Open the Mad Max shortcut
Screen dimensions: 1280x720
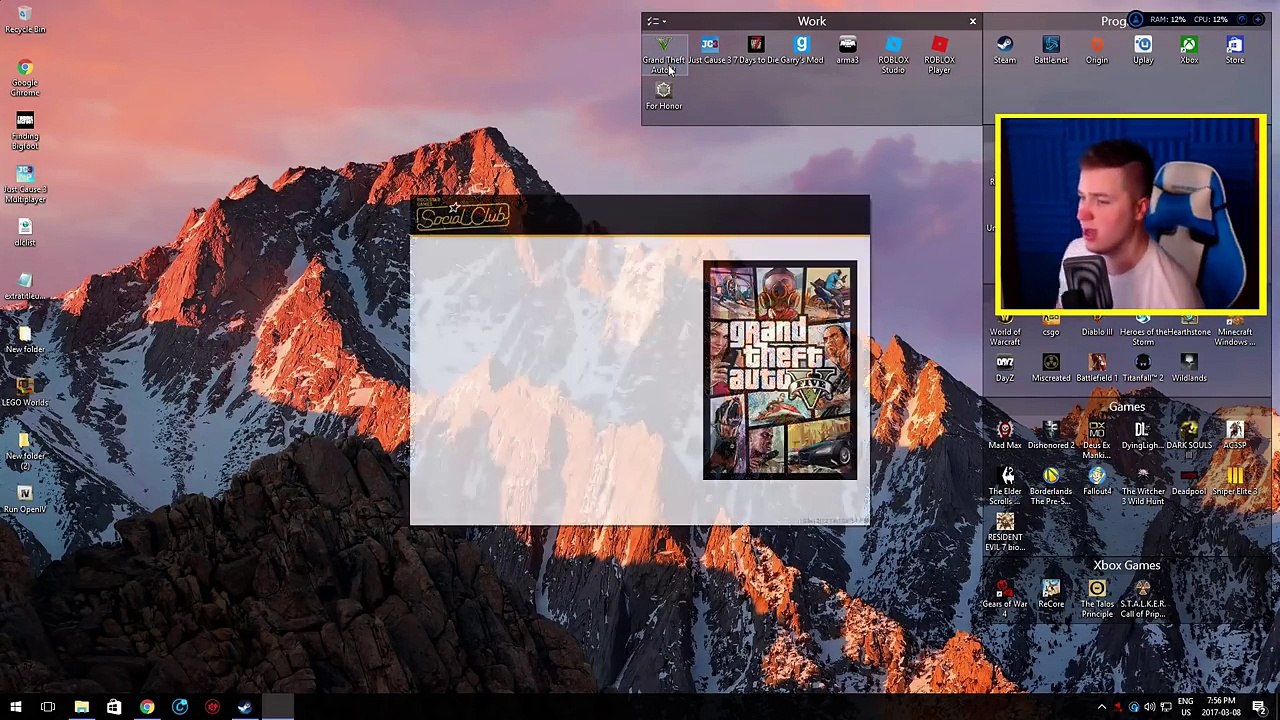[1005, 435]
